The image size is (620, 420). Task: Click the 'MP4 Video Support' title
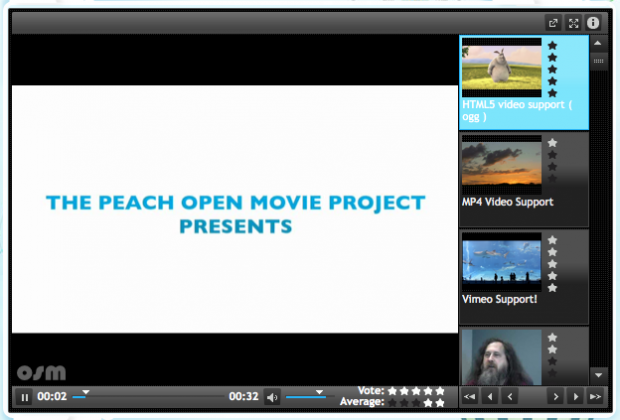(x=508, y=202)
